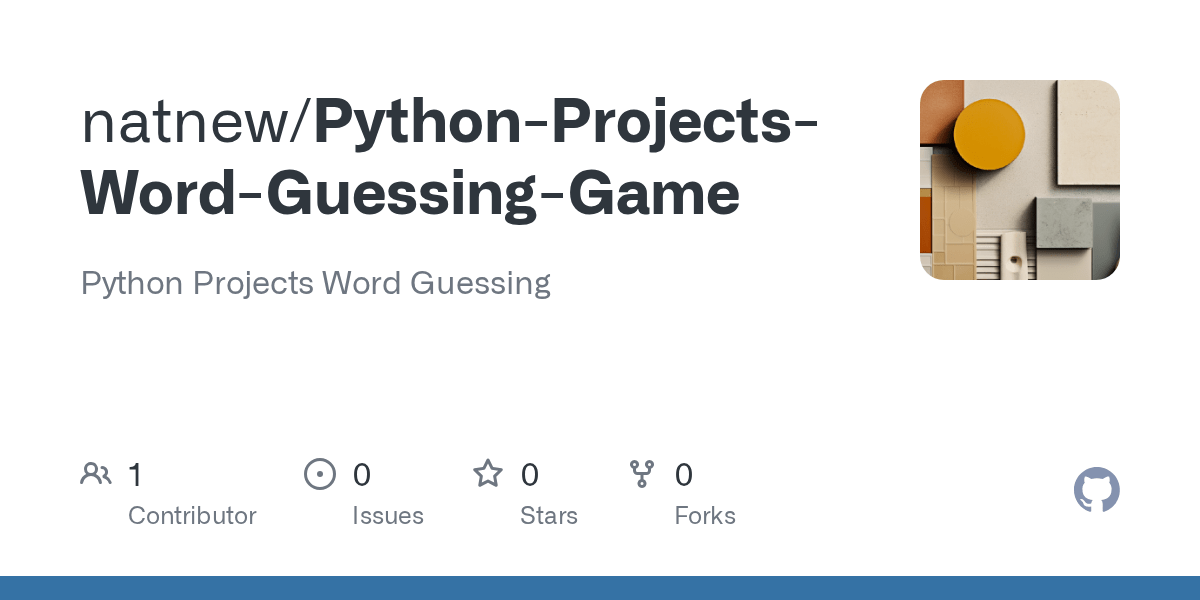Click the yellow circle in the avatar
Viewport: 1200px width, 600px height.
(989, 135)
